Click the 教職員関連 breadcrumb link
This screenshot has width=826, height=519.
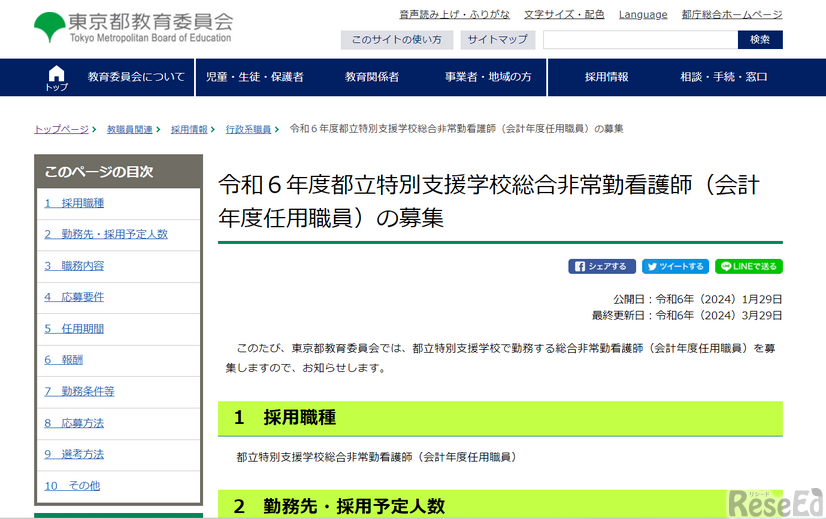(130, 129)
